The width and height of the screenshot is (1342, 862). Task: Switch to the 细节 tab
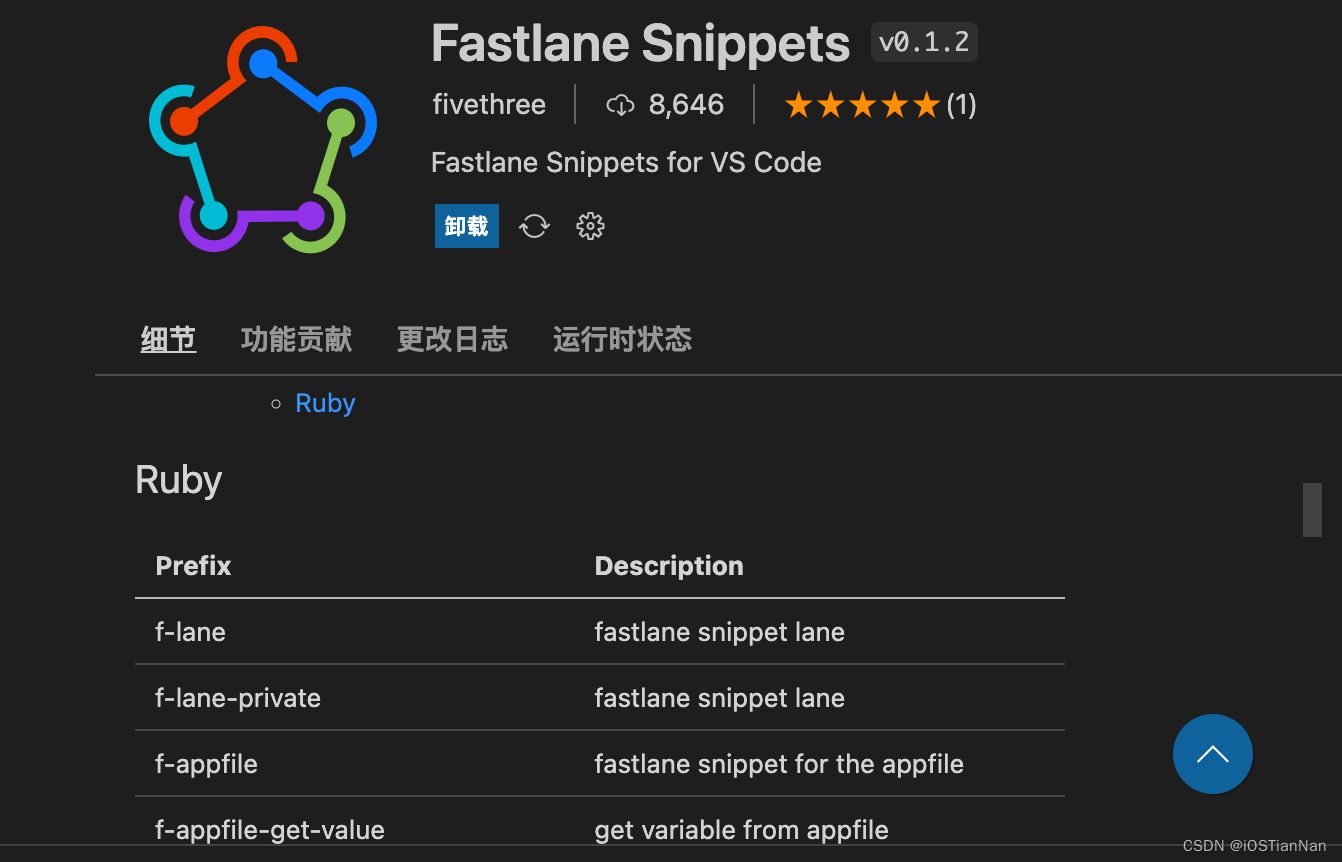[168, 339]
